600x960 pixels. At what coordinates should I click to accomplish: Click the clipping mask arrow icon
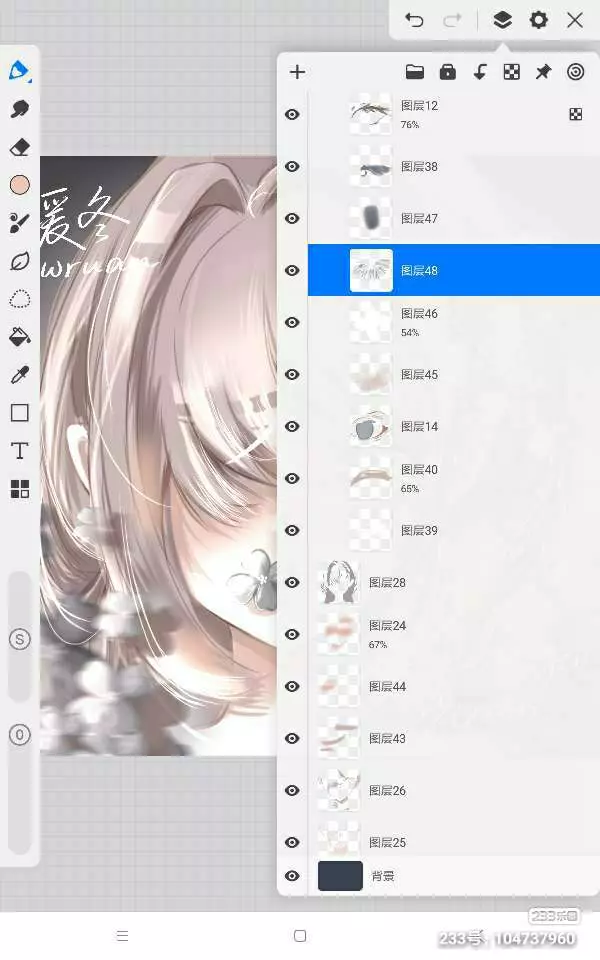click(480, 72)
